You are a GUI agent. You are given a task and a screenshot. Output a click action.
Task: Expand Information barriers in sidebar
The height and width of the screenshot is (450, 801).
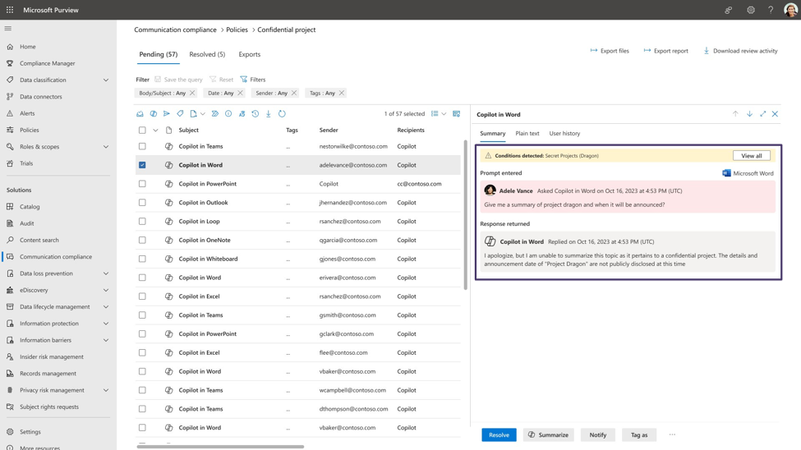click(106, 340)
